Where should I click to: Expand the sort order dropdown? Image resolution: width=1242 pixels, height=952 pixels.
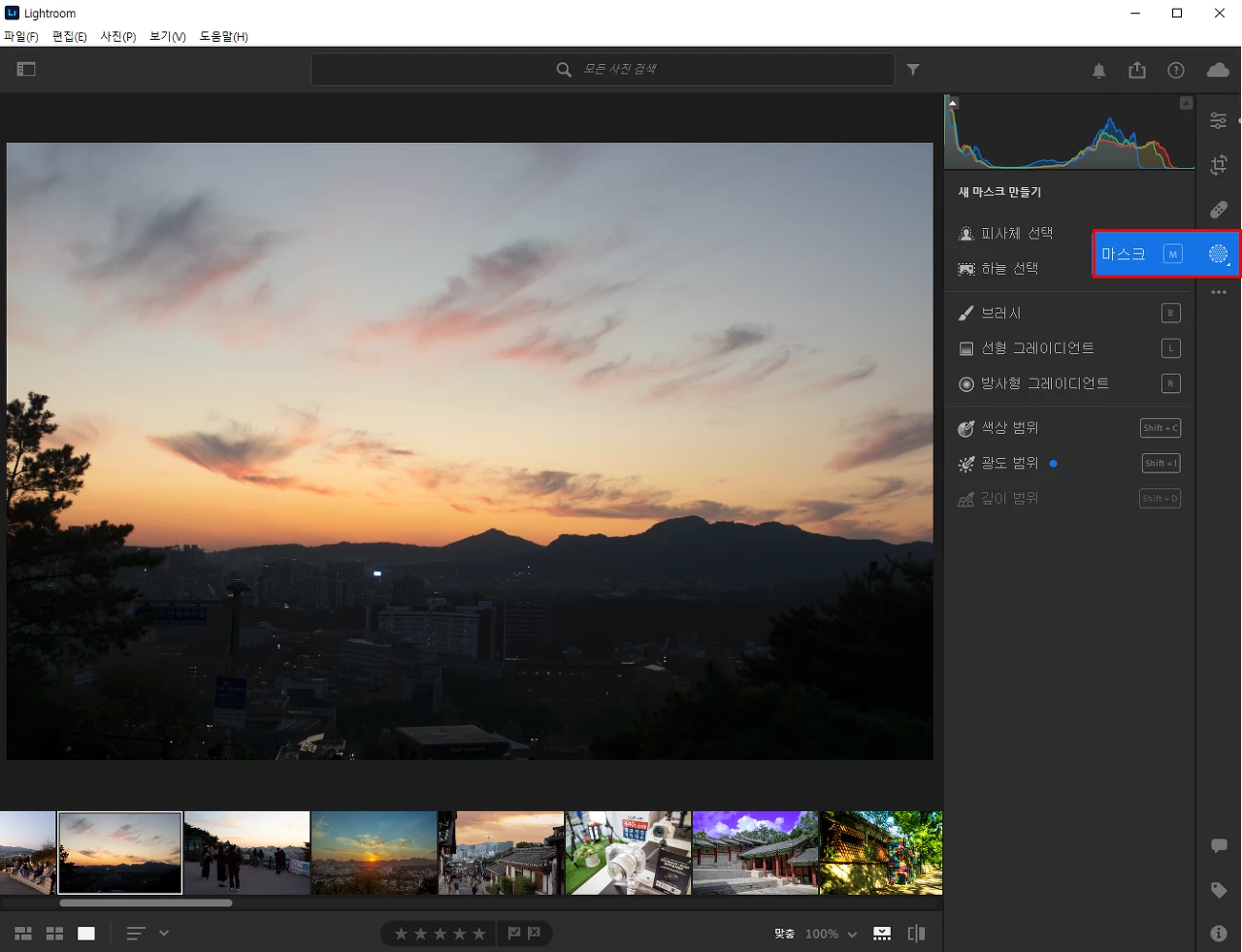coord(164,933)
